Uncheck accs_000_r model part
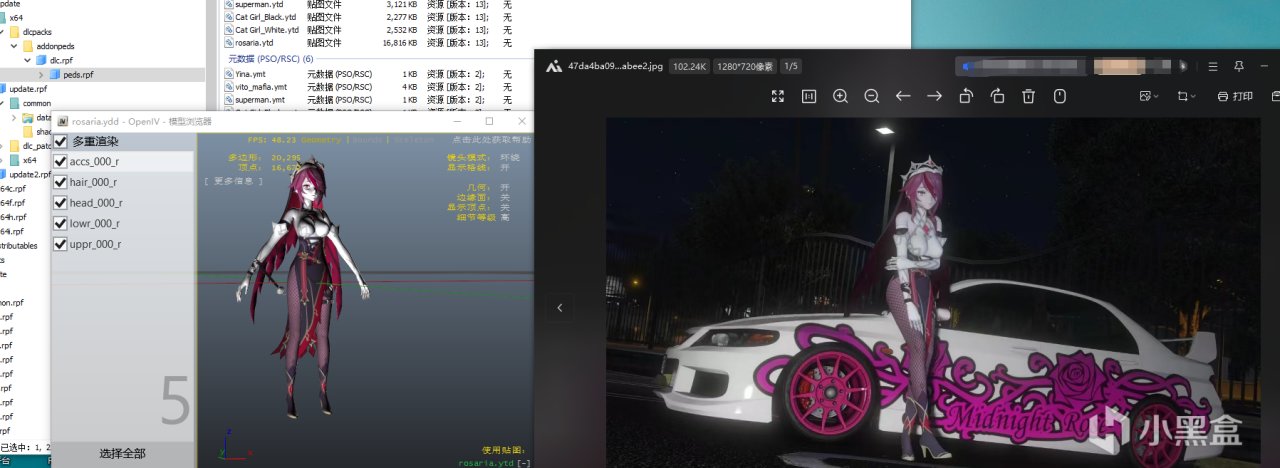This screenshot has width=1280, height=468. 61,161
